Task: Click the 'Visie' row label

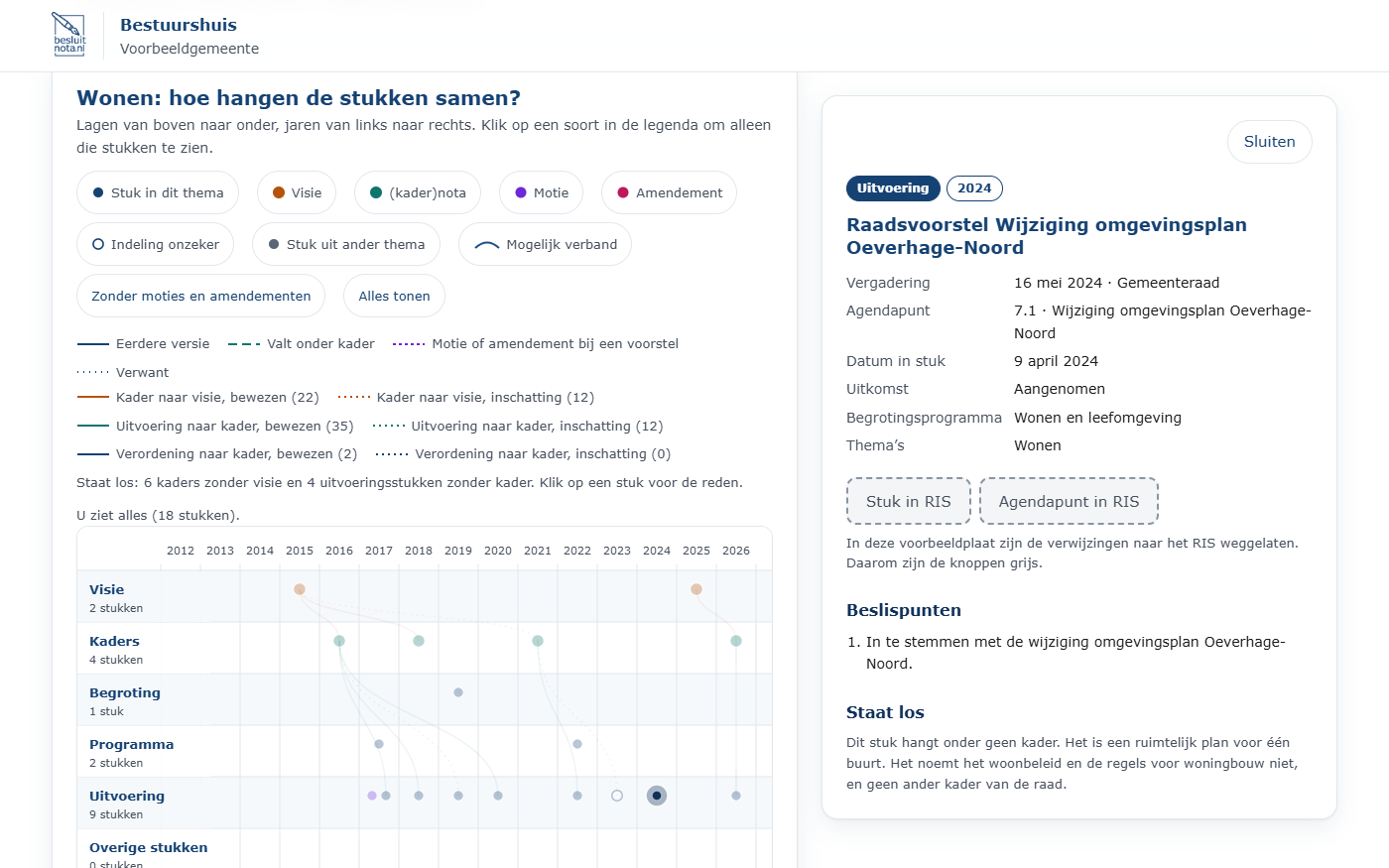Action: 106,589
